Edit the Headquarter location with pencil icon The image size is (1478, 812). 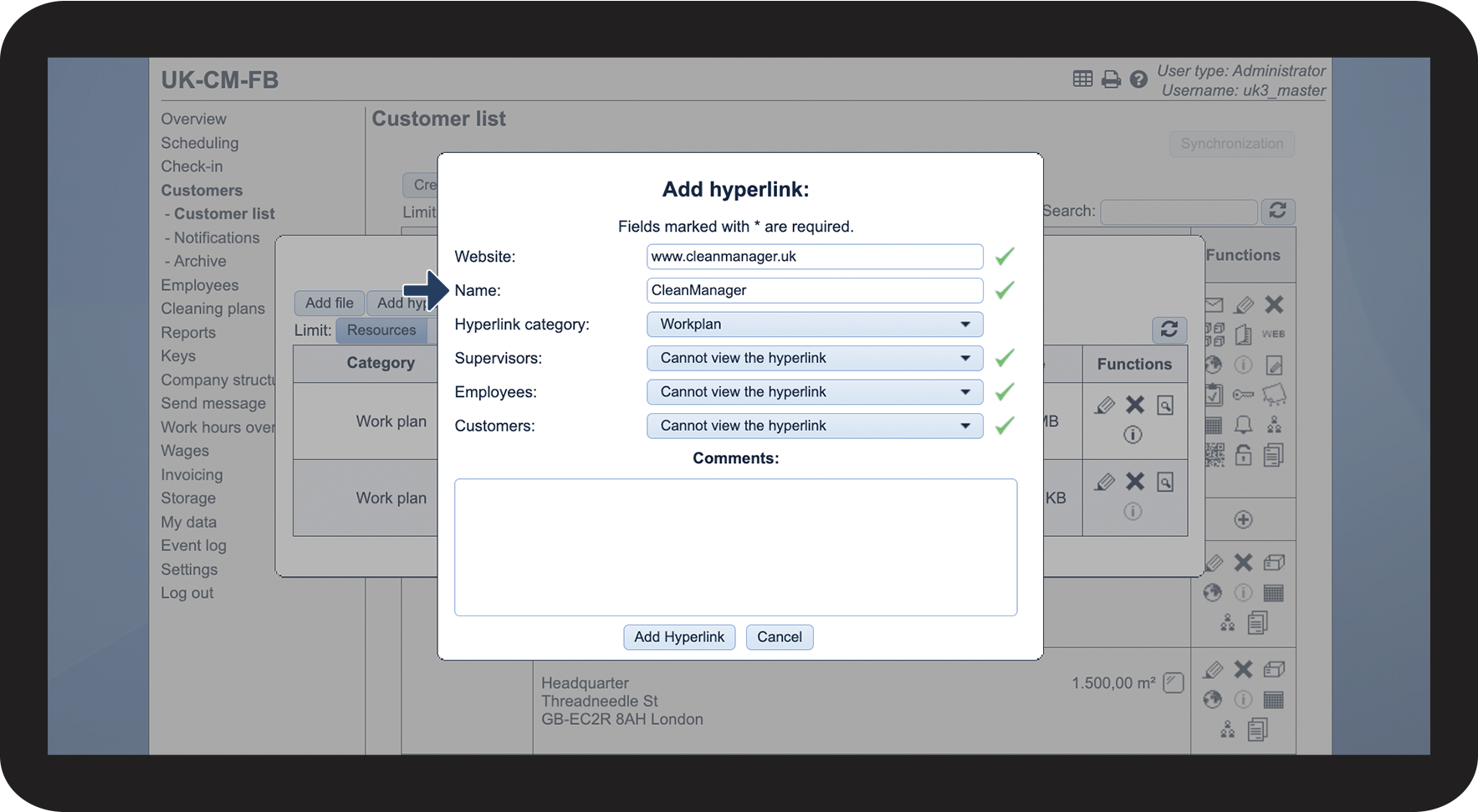[x=1213, y=670]
